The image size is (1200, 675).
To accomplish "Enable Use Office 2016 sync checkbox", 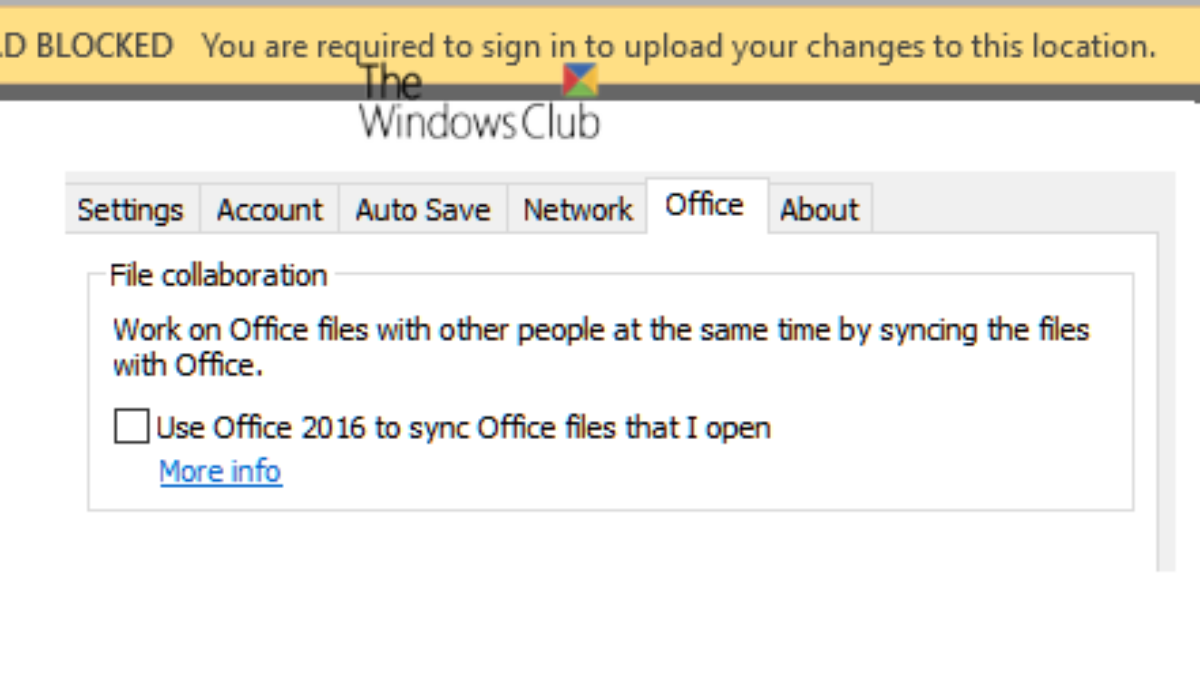I will [x=131, y=427].
